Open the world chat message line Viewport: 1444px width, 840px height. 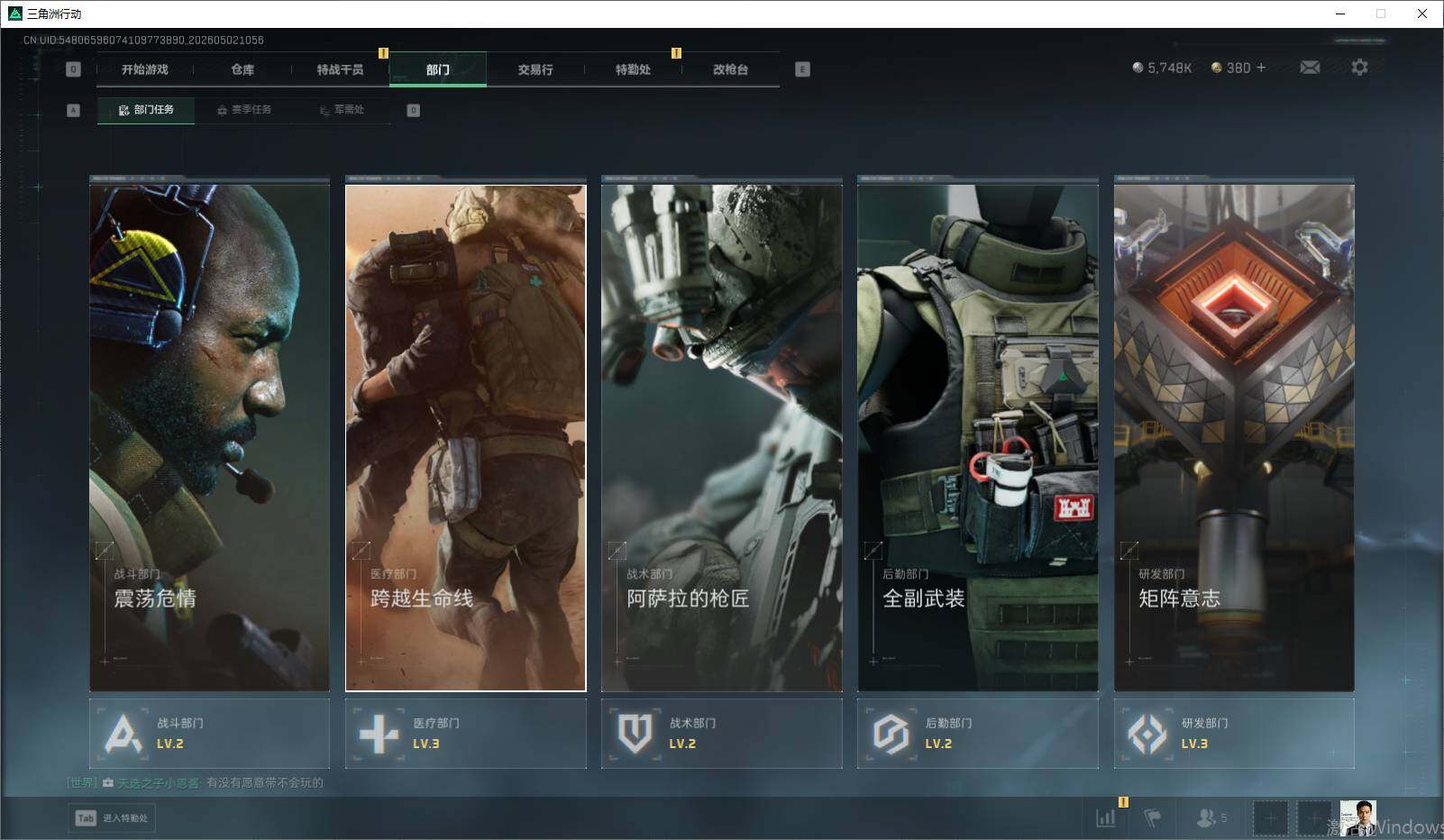pos(195,782)
